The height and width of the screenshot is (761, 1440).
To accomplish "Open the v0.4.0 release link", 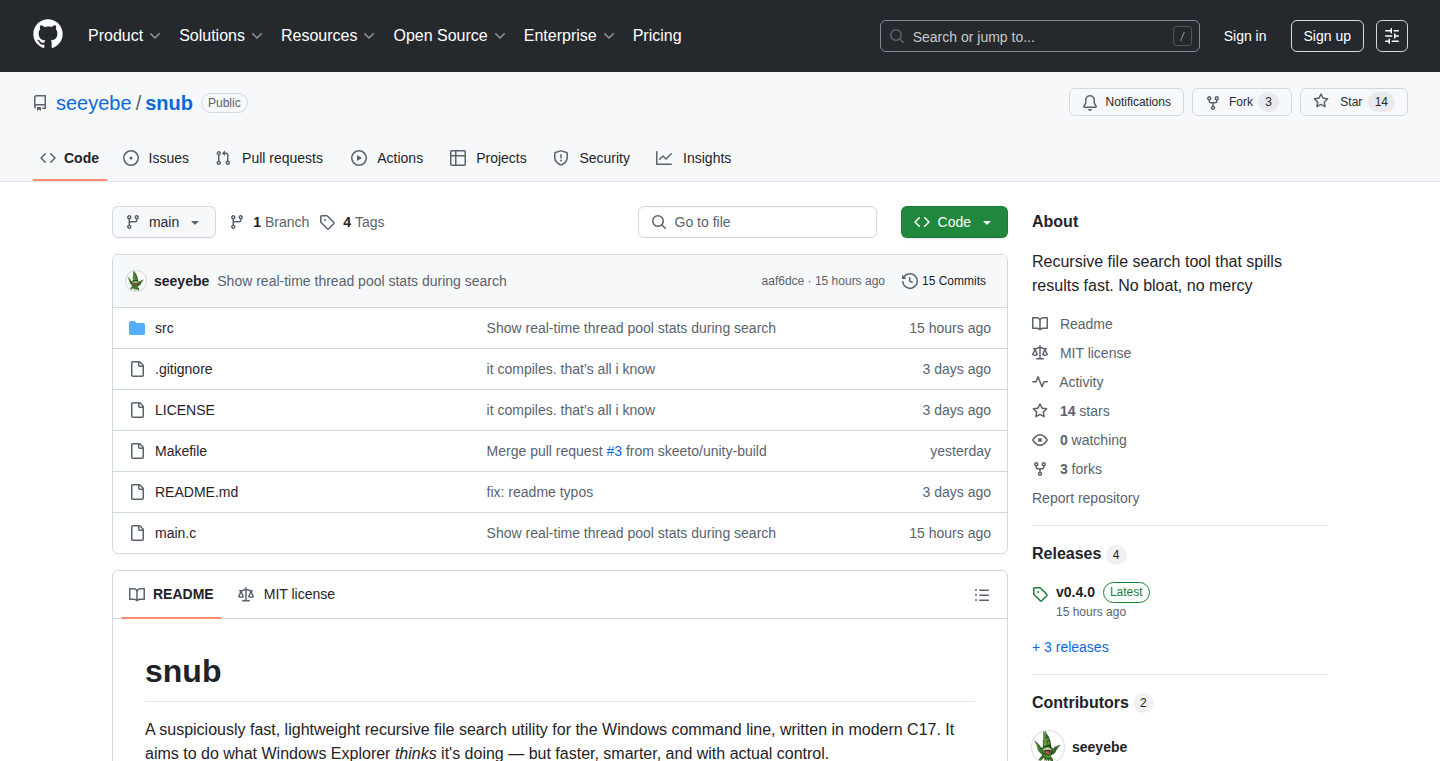I will click(1076, 592).
